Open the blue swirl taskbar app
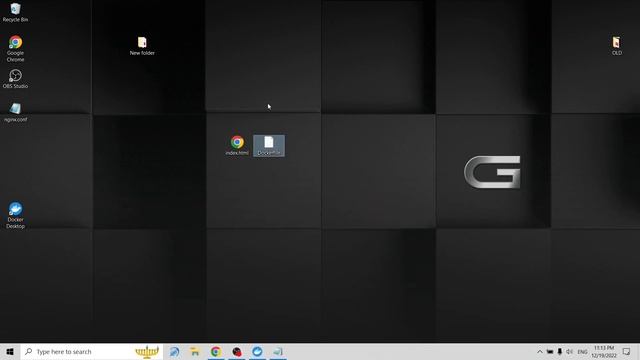This screenshot has width=640, height=360. 175,351
